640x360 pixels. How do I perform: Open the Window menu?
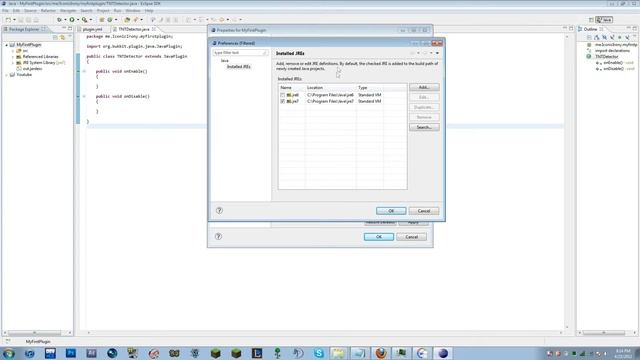click(x=133, y=11)
